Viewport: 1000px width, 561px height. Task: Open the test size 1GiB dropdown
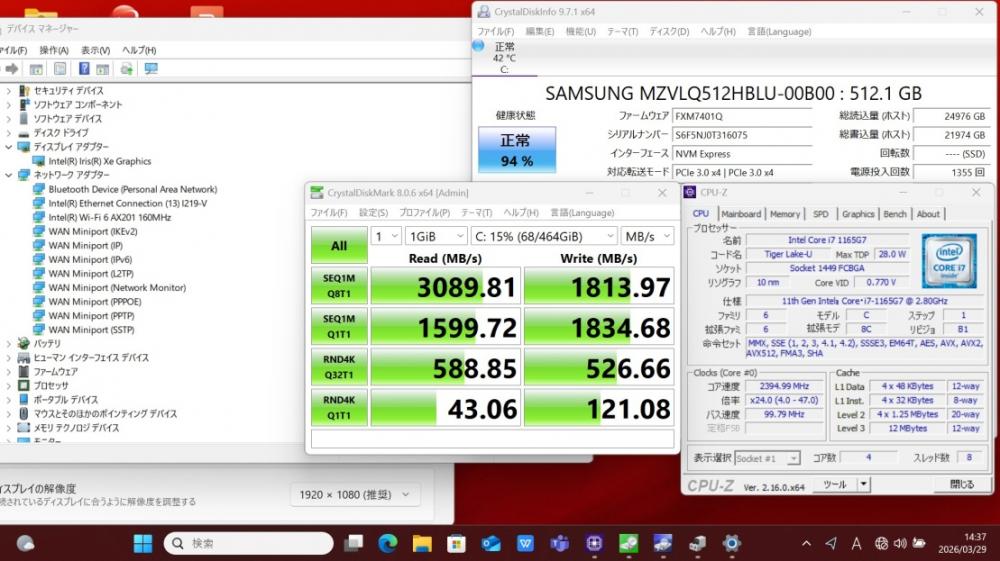tap(435, 236)
